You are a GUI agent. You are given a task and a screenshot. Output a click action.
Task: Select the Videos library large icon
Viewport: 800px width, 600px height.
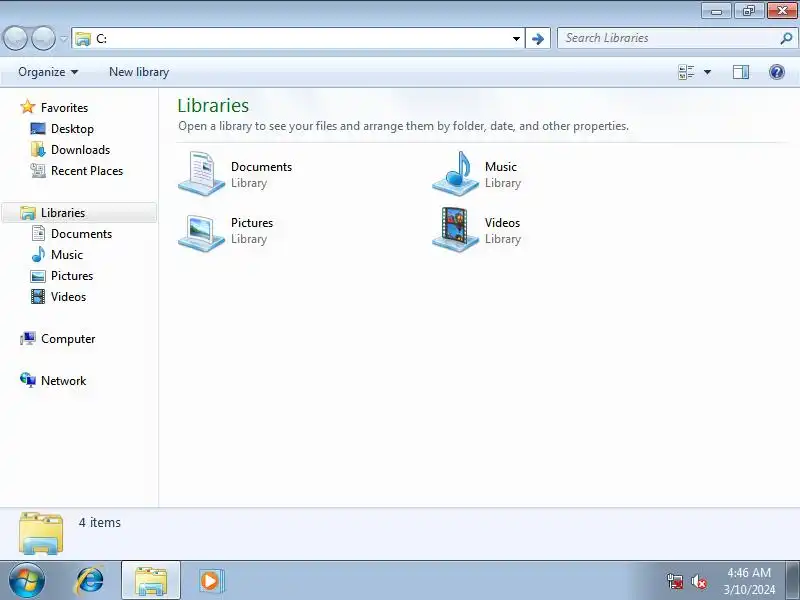coord(455,230)
